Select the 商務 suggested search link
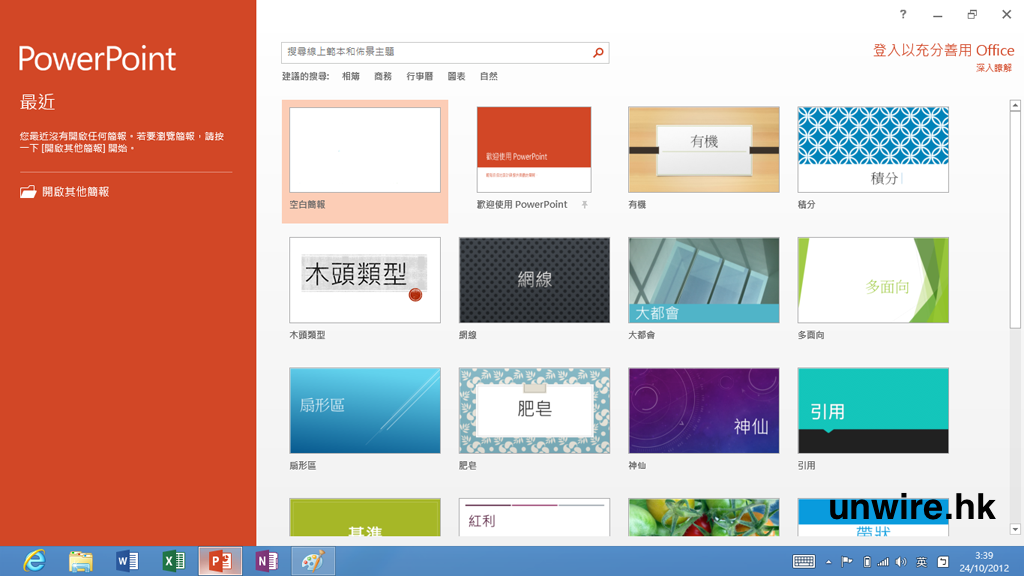Screen dimensions: 1024x576 tap(383, 76)
